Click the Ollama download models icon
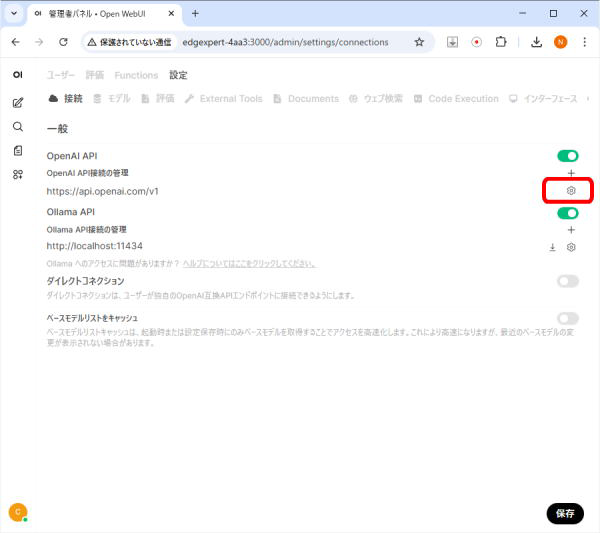This screenshot has height=533, width=600. point(552,247)
